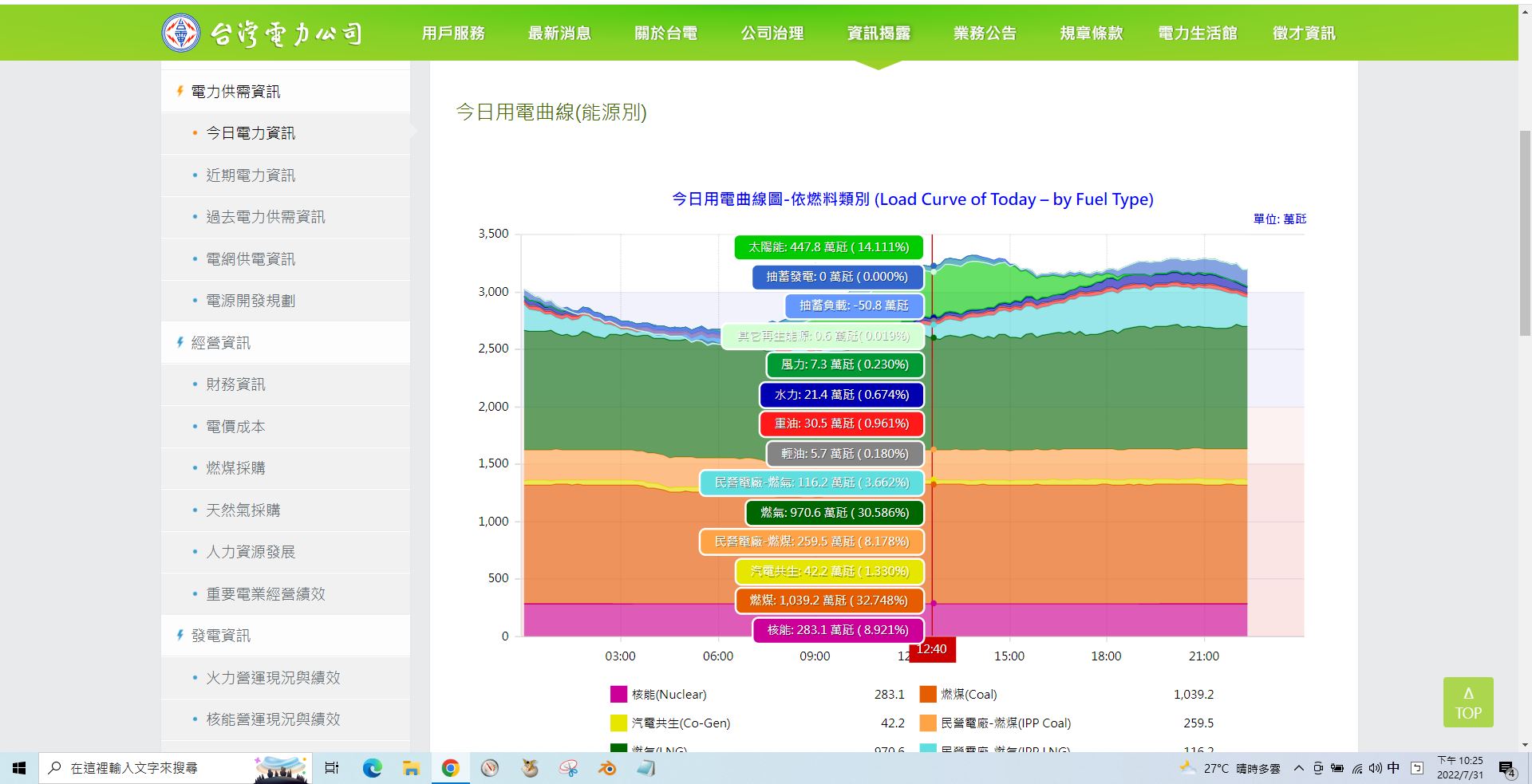Click the 重油 30.5 萬瓩 tooltip label
This screenshot has height=784, width=1532.
click(x=842, y=424)
